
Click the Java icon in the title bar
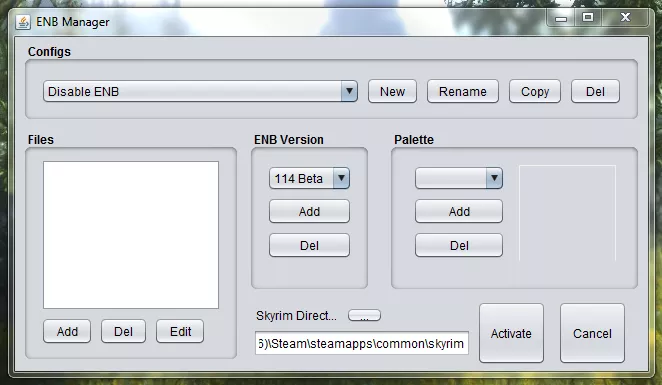23,22
